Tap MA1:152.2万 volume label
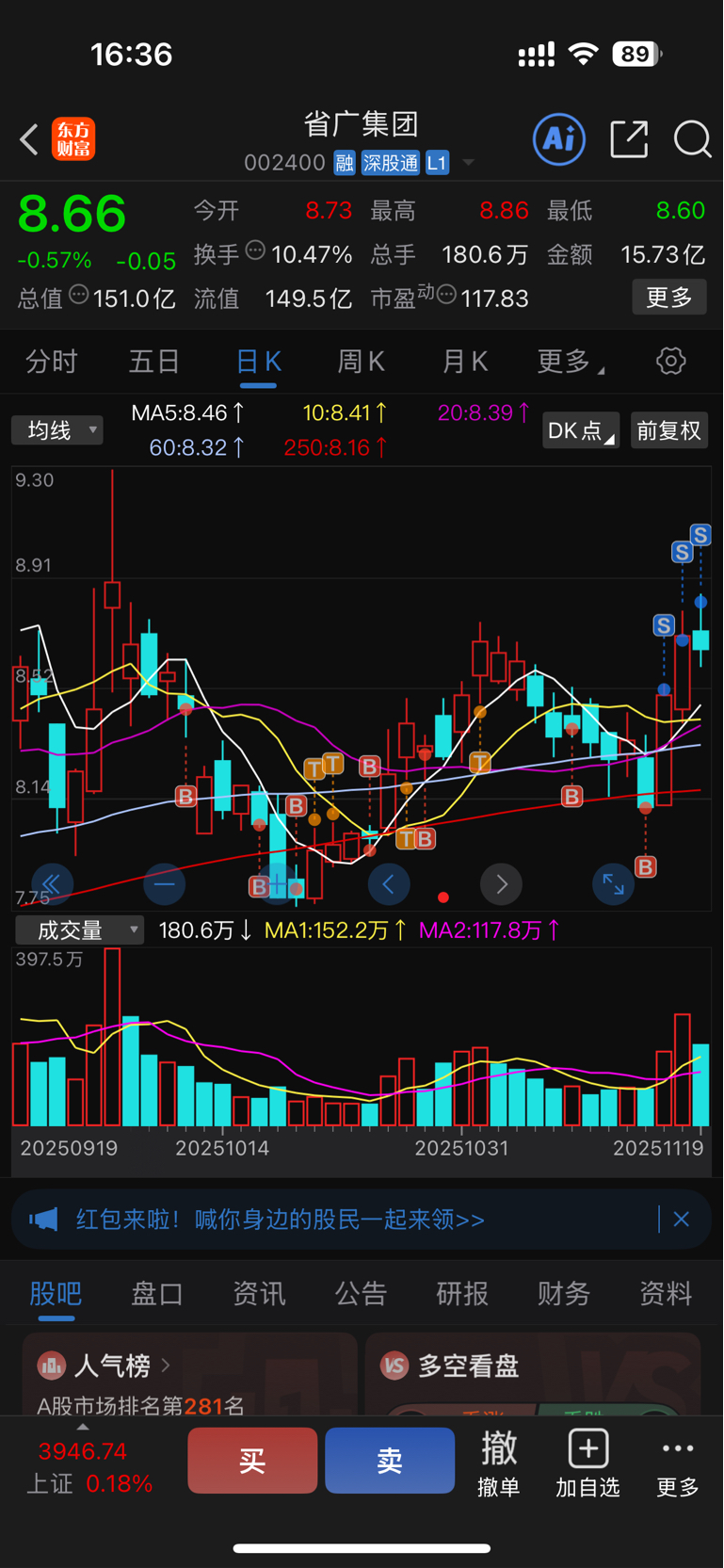Image resolution: width=724 pixels, height=1568 pixels. 336,930
